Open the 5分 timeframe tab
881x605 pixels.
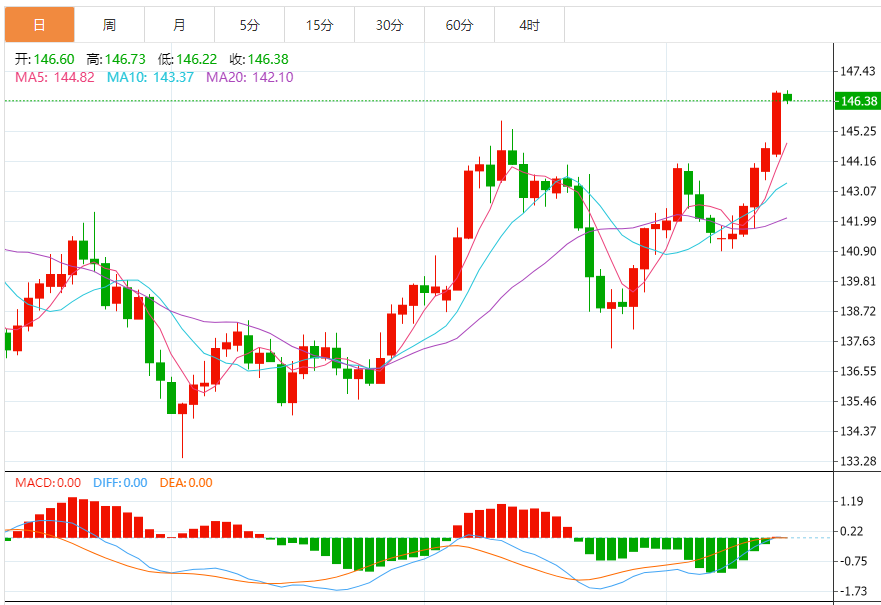click(x=249, y=25)
